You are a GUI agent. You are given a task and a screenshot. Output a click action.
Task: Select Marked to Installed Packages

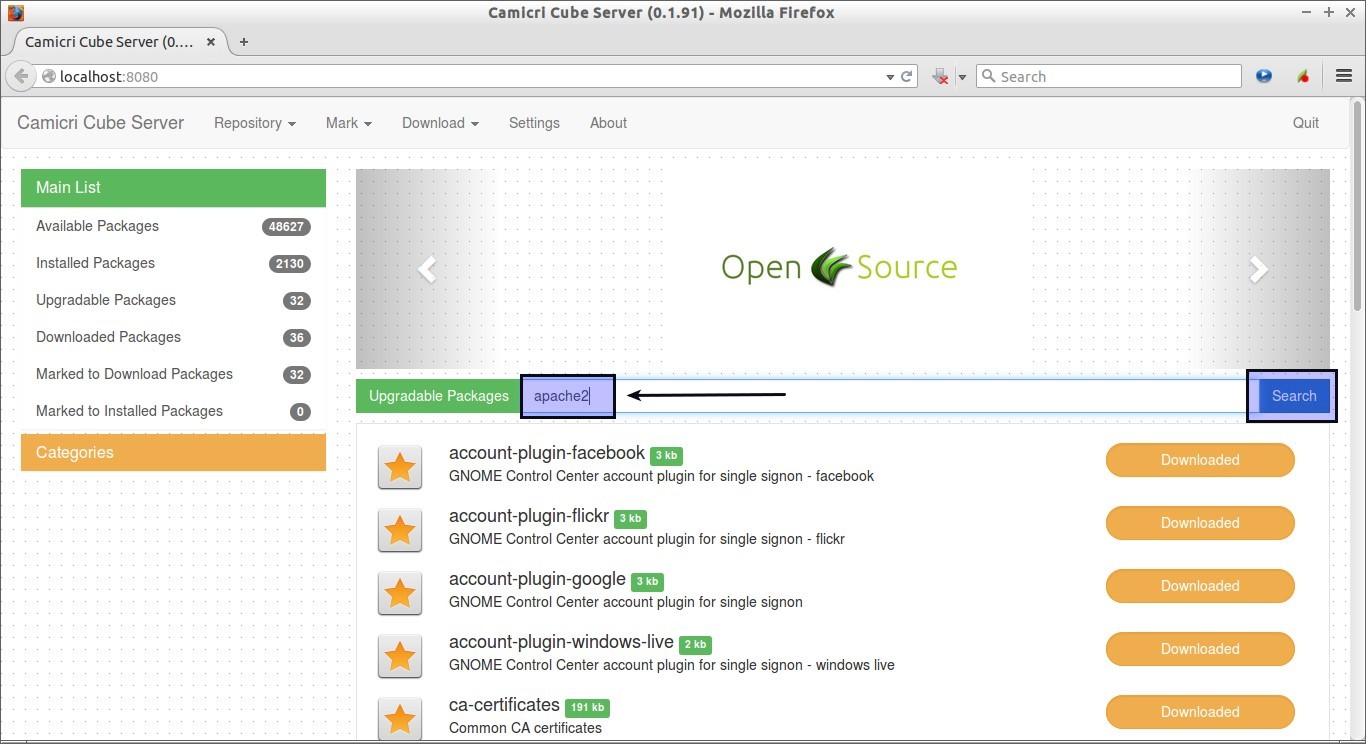pyautogui.click(x=173, y=411)
